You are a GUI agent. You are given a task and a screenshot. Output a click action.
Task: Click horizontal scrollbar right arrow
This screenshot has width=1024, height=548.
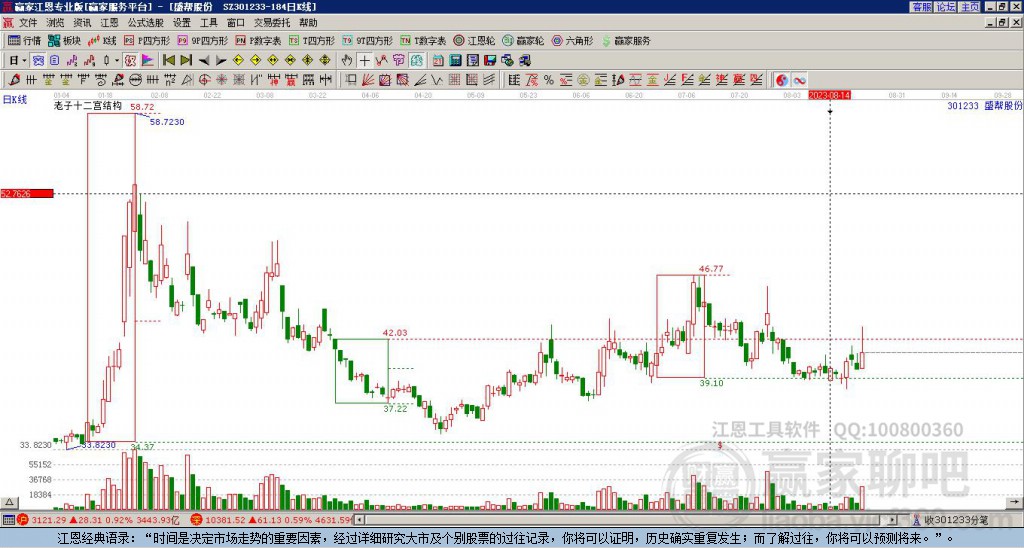892,520
